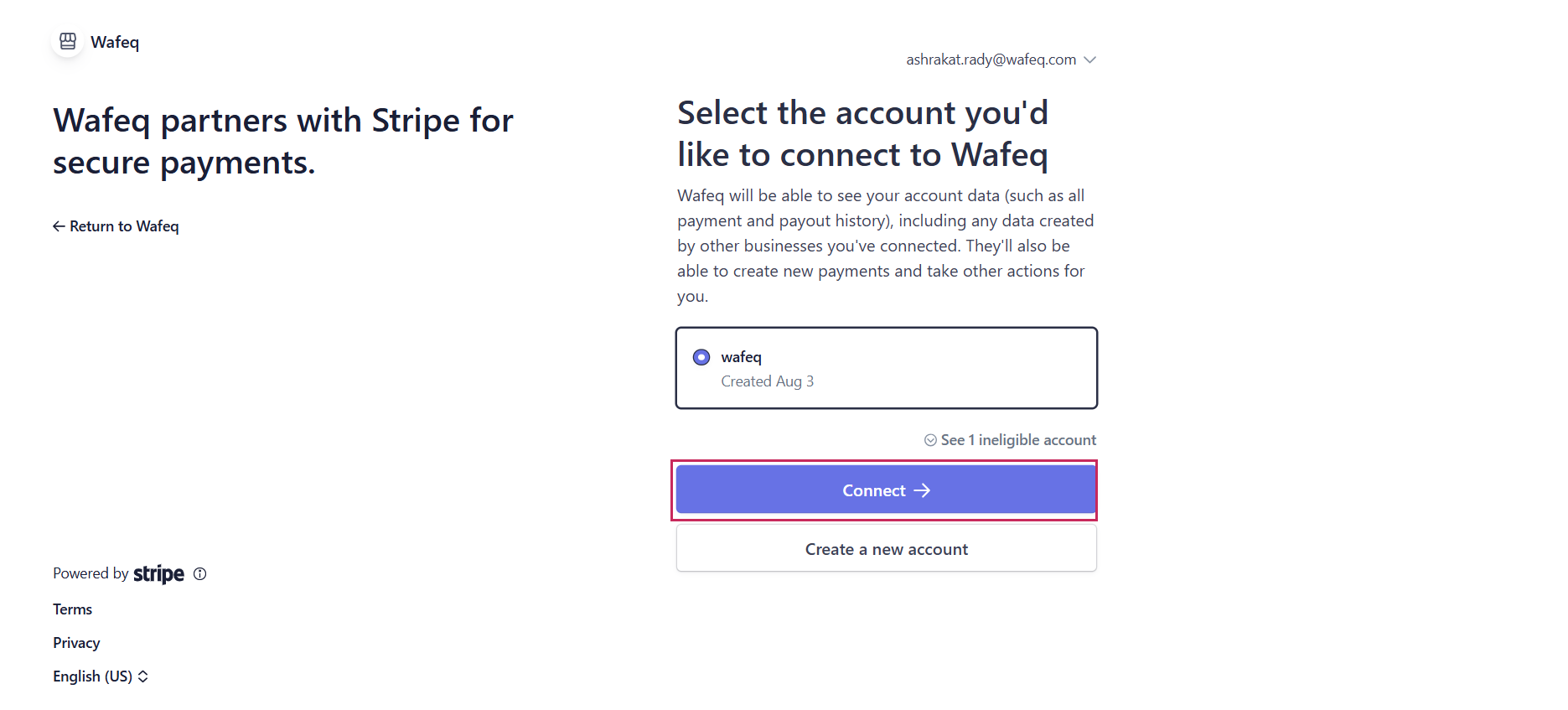This screenshot has width=1568, height=710.
Task: Click Create a new account button
Action: [x=886, y=549]
